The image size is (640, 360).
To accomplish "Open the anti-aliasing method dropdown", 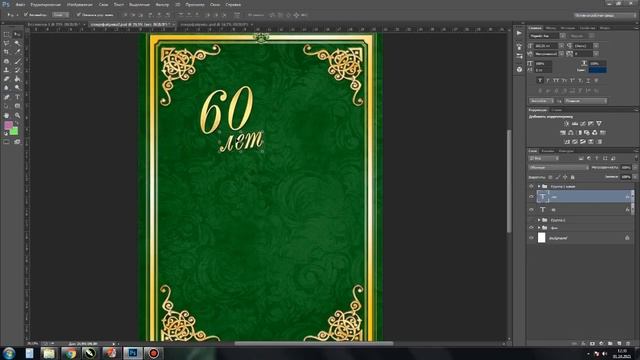I will 586,100.
